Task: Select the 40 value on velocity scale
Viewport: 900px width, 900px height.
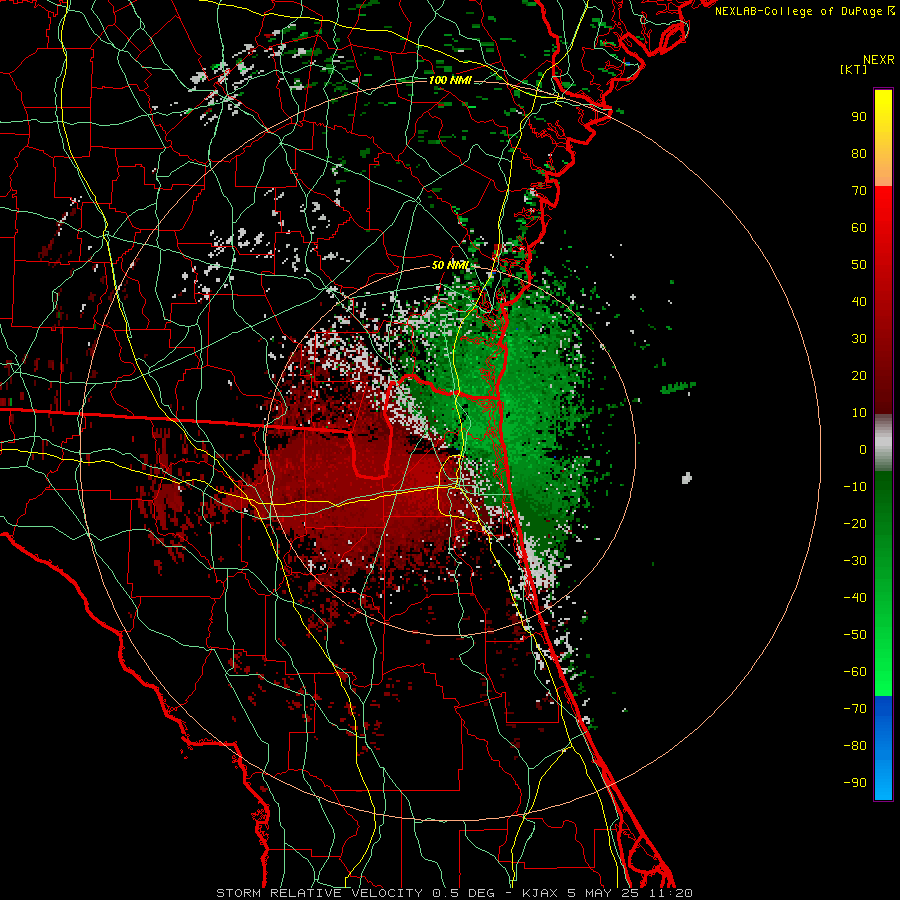Action: click(x=859, y=301)
